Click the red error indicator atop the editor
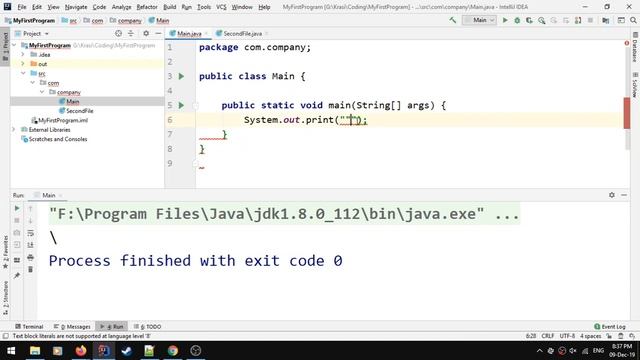Image resolution: width=640 pixels, height=360 pixels. pyautogui.click(x=627, y=43)
